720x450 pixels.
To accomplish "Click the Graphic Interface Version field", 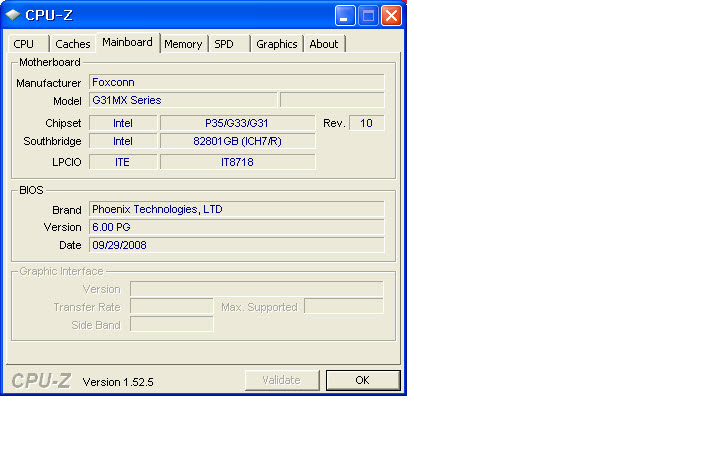I will tap(256, 289).
